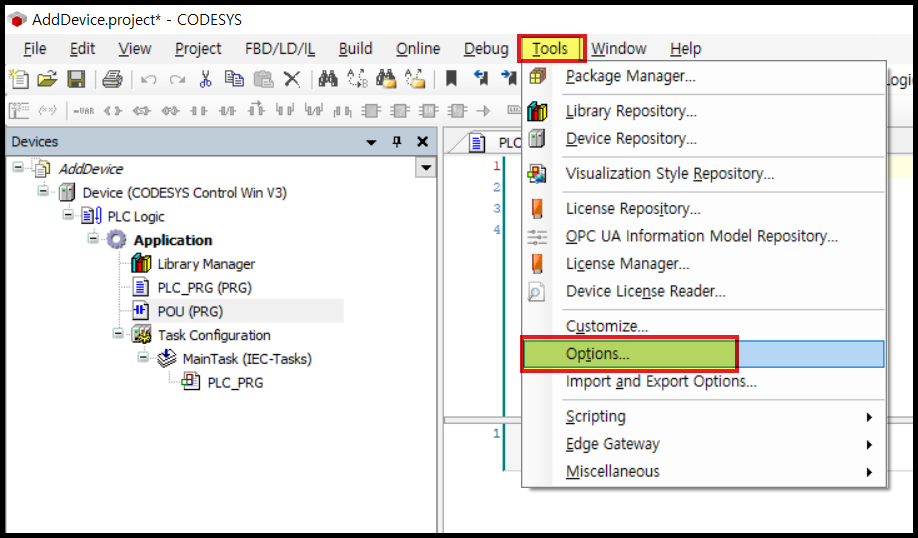The height and width of the screenshot is (538, 918).
Task: Select Device License Reader... entry
Action: [x=703, y=292]
